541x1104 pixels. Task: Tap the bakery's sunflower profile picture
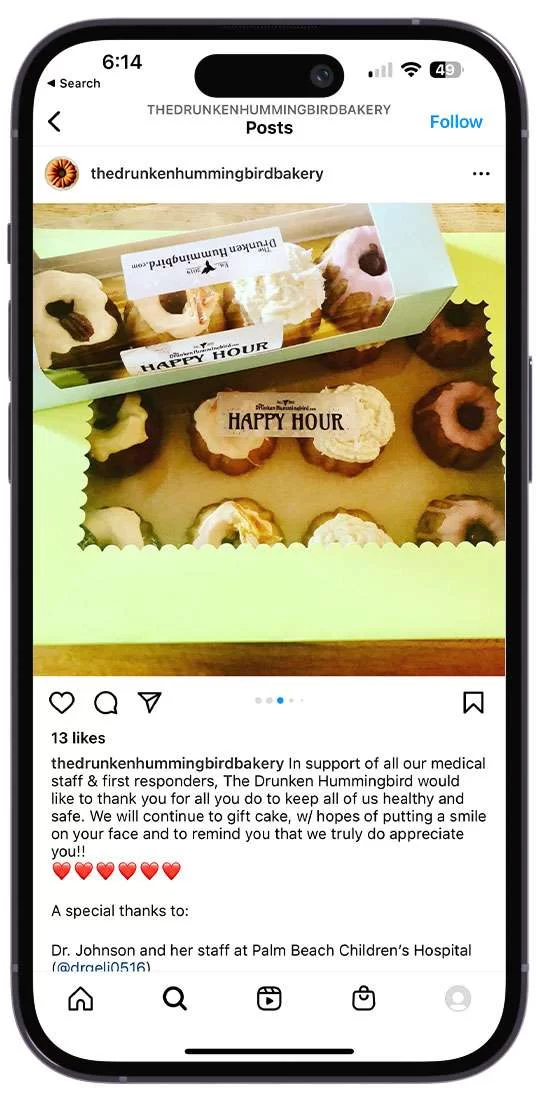62,173
